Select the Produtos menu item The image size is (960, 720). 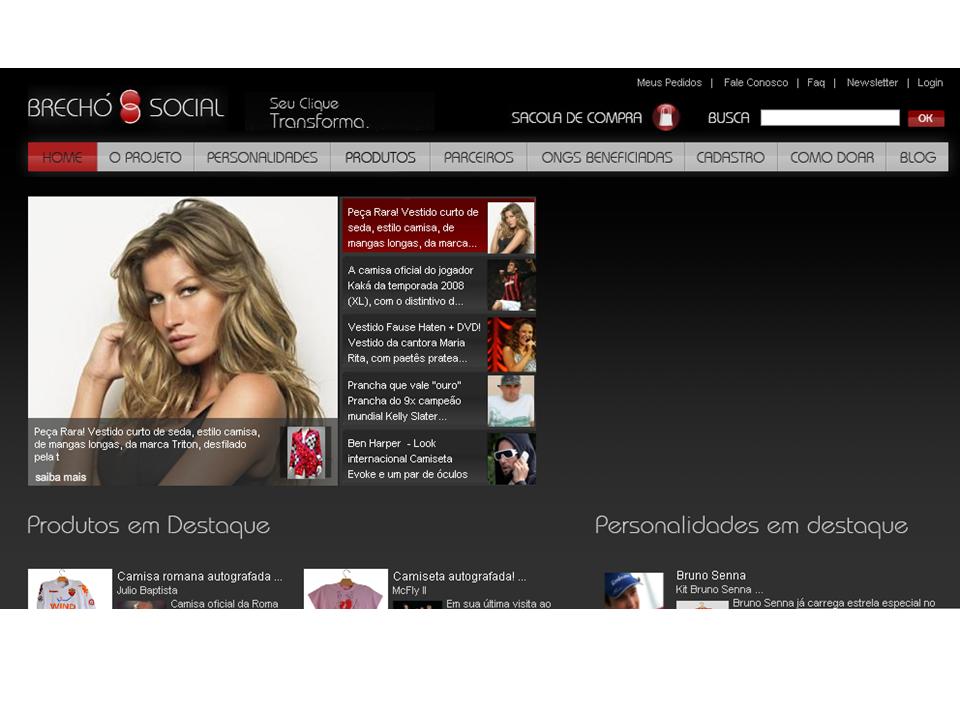coord(380,157)
